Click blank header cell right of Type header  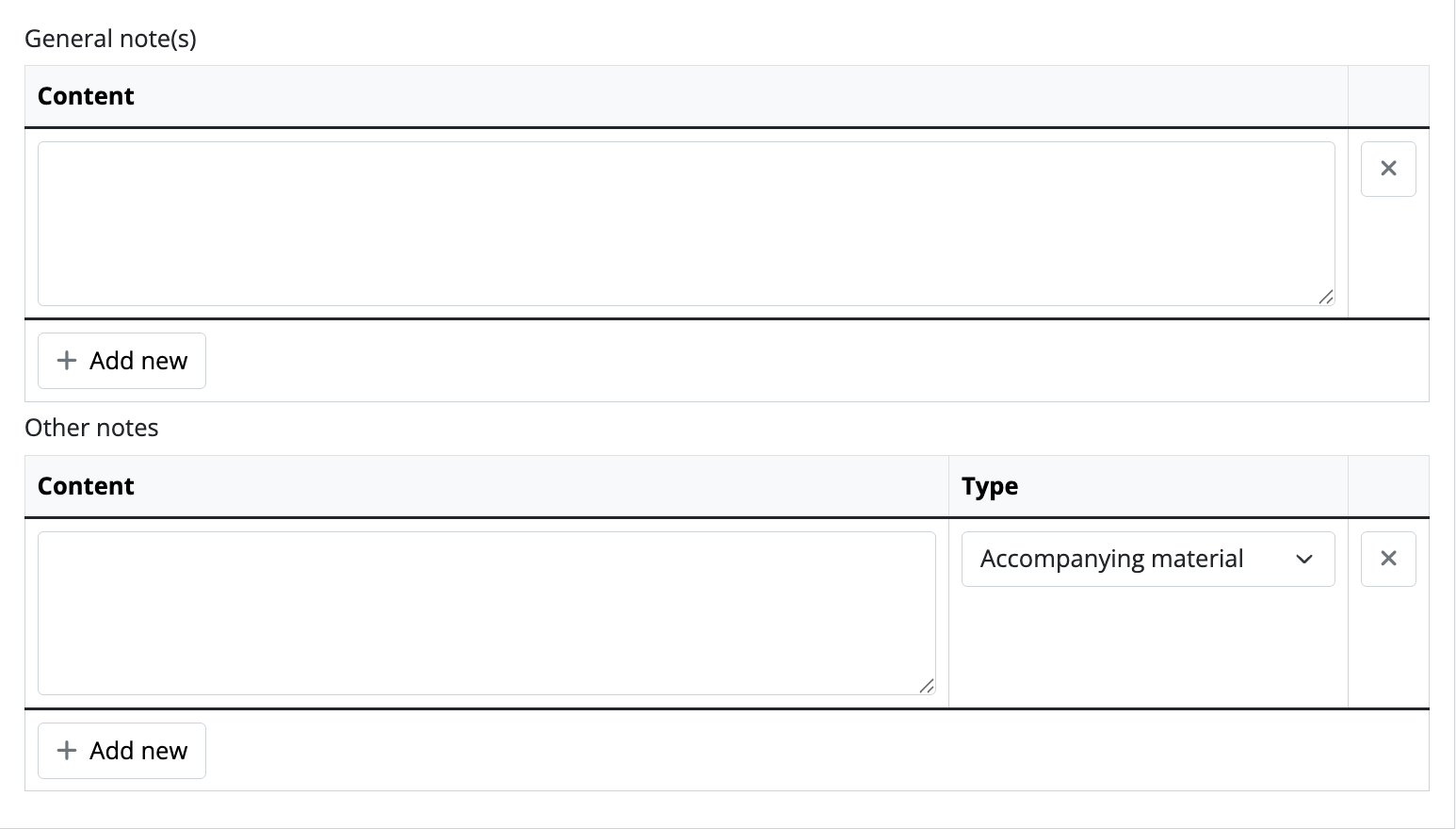[x=1388, y=486]
